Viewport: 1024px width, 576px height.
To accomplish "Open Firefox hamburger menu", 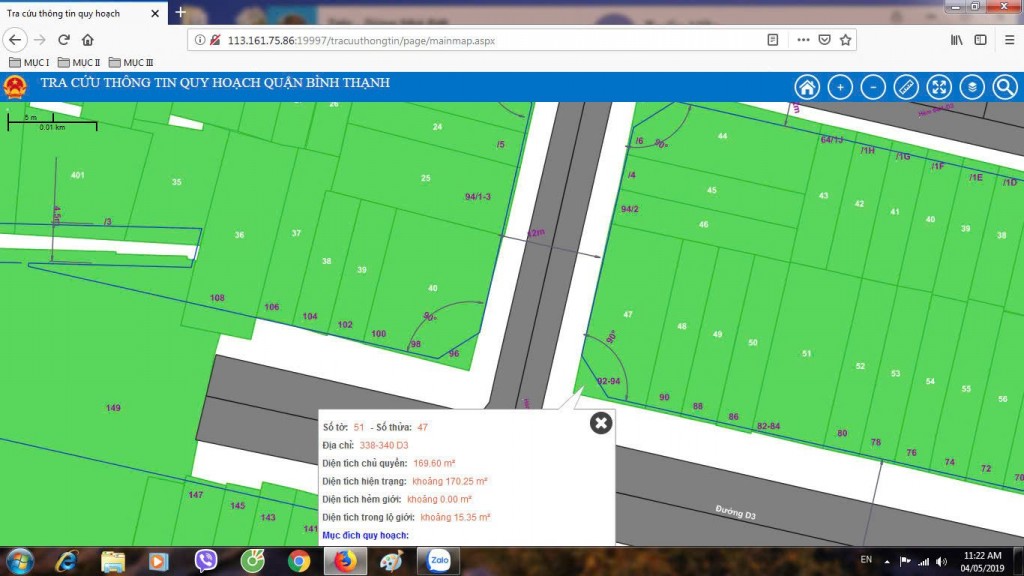I will click(1010, 40).
